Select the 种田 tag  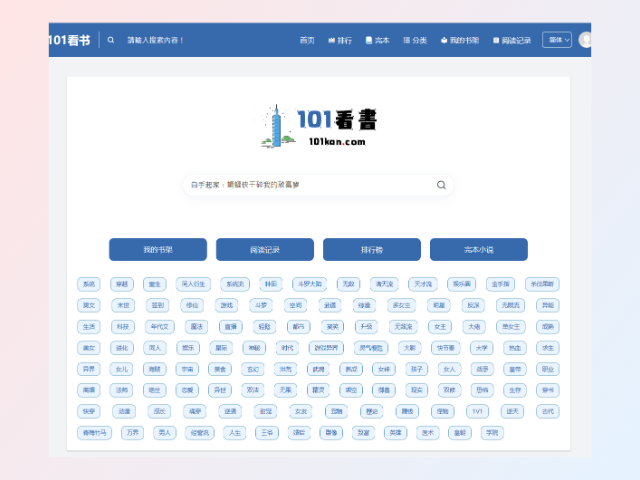pyautogui.click(x=271, y=284)
